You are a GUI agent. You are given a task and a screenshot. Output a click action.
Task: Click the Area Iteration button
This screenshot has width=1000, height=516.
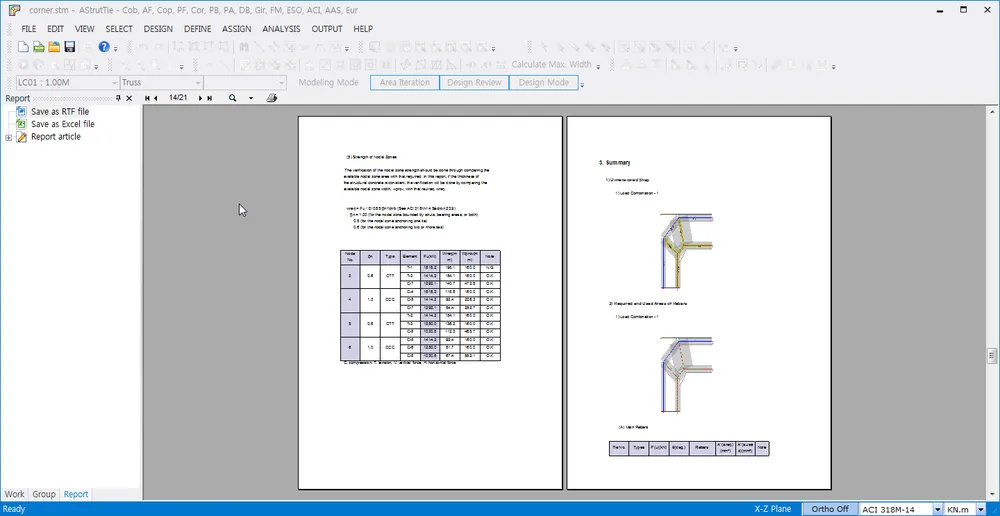coord(404,82)
